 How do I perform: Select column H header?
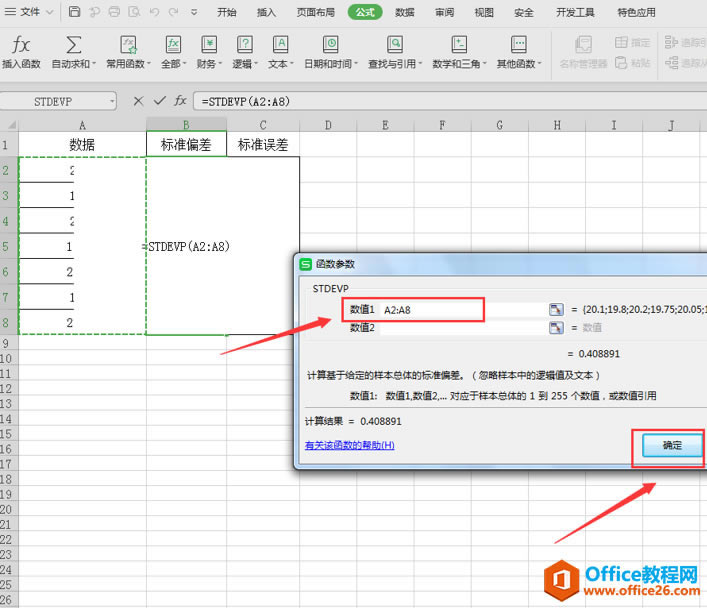tap(557, 125)
